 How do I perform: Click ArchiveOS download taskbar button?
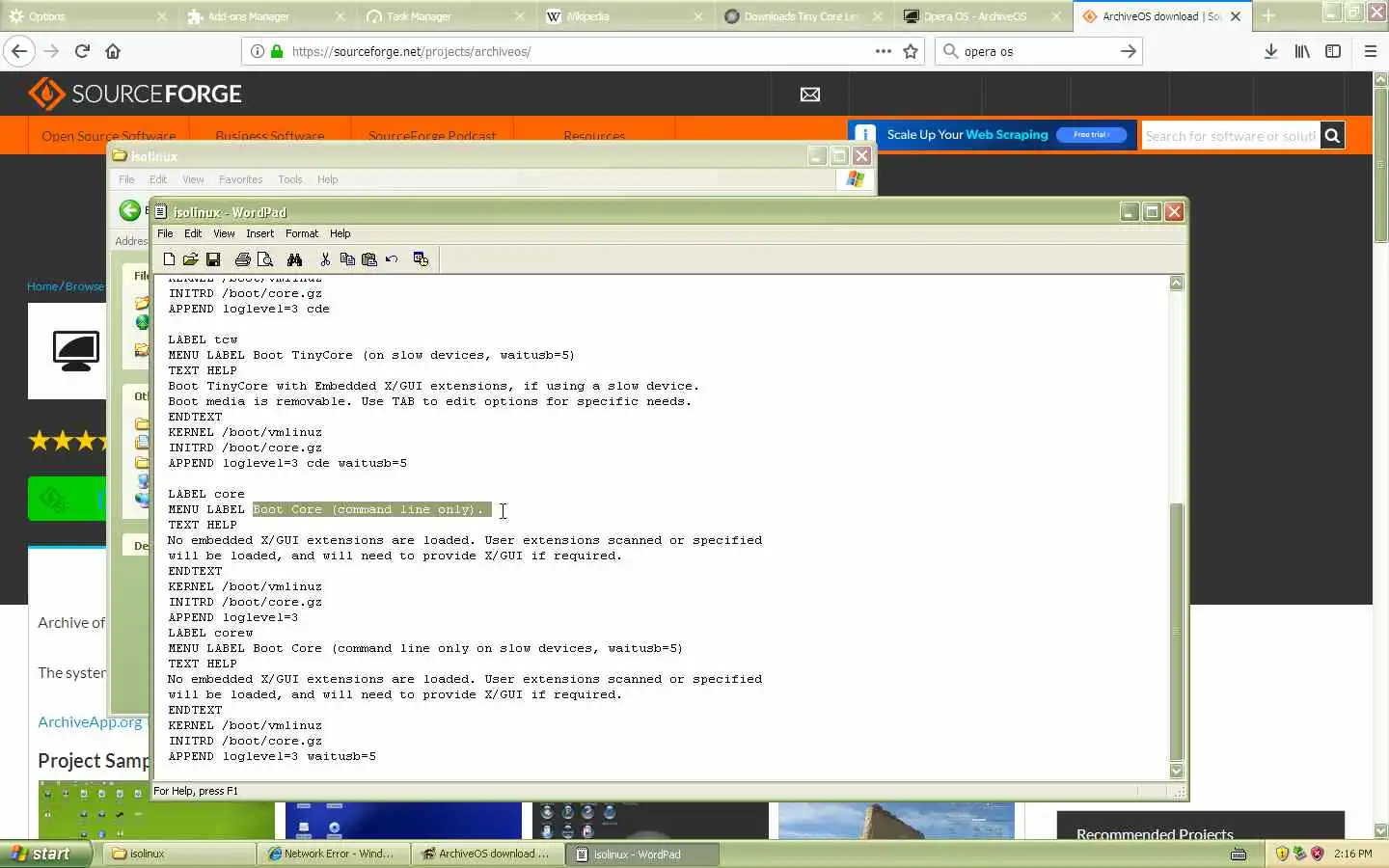487,854
